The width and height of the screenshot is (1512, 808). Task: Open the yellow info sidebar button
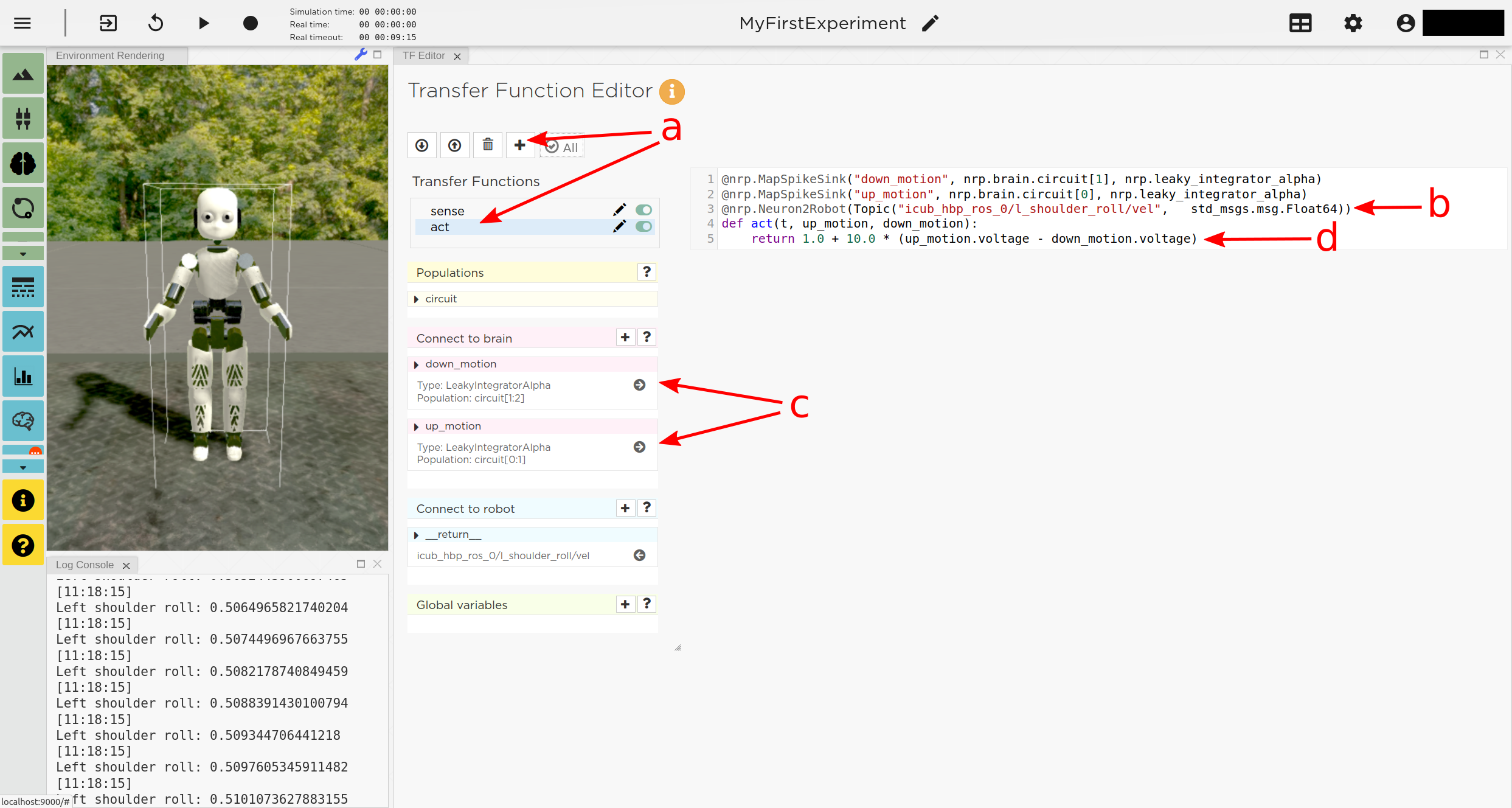23,500
